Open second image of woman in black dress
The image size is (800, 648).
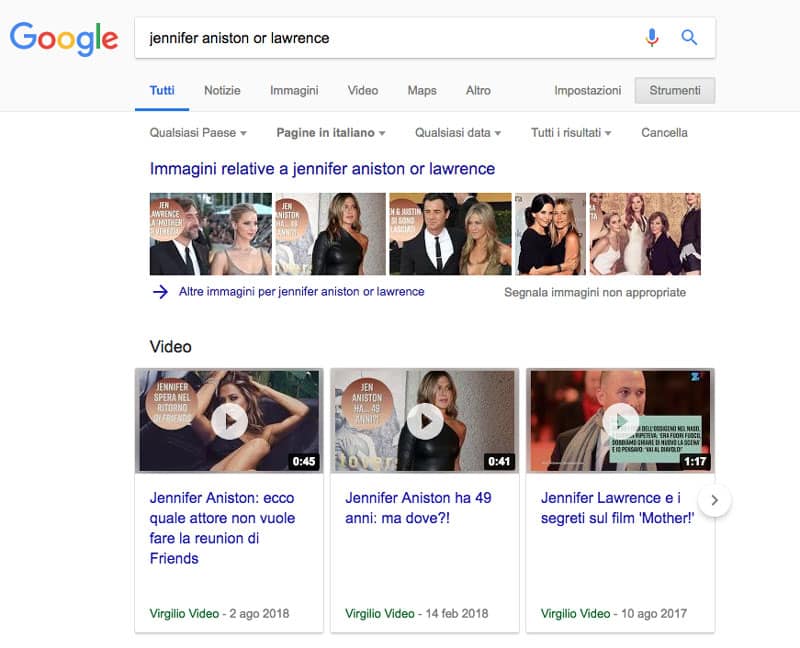tap(331, 234)
